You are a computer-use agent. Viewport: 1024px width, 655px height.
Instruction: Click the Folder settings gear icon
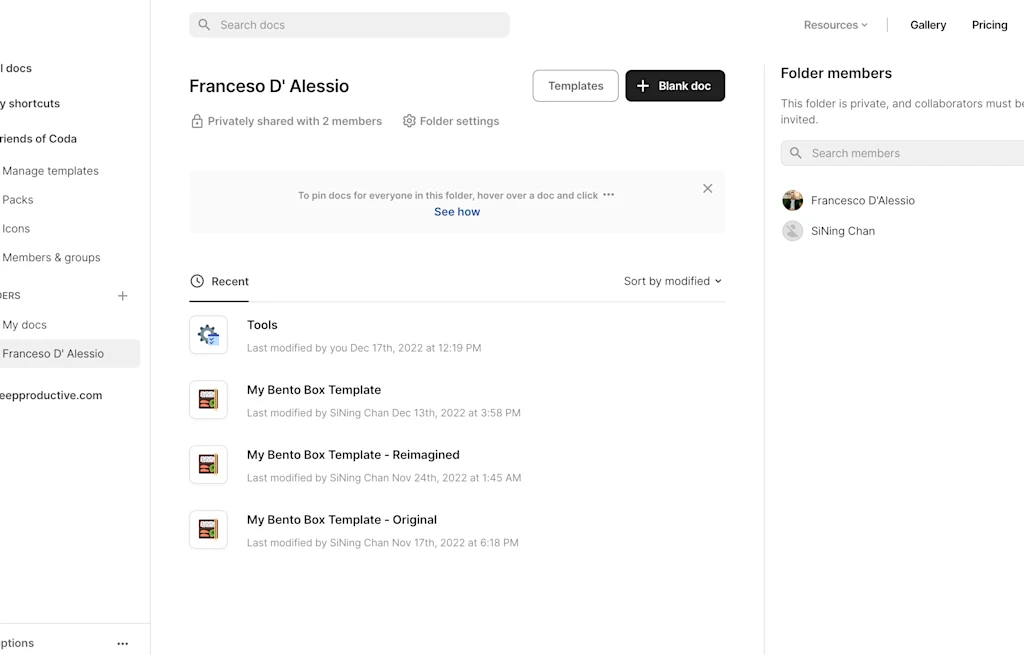409,121
